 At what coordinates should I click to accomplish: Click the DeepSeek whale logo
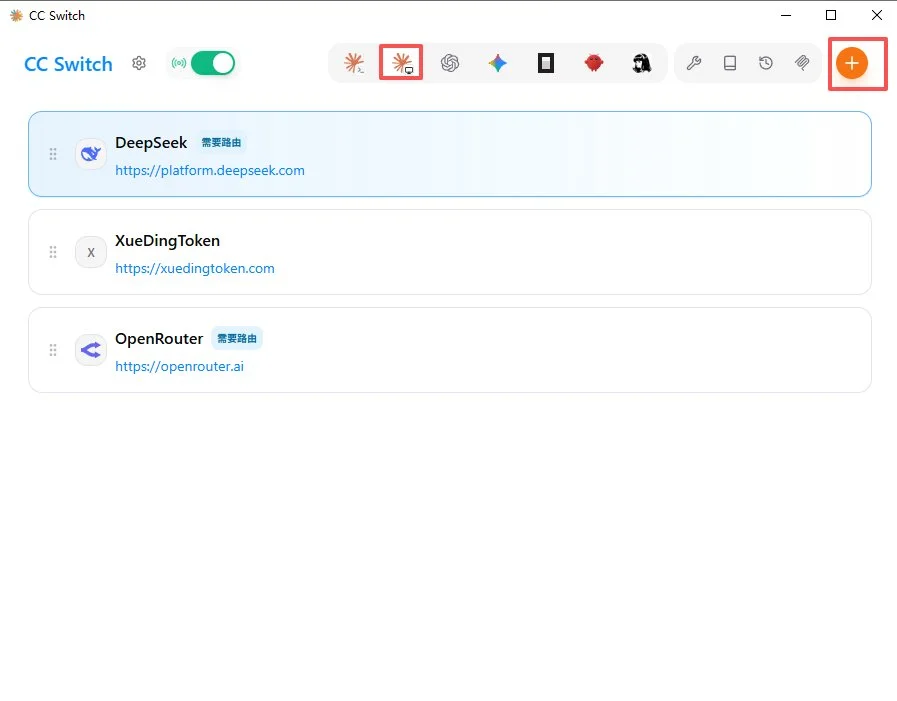click(x=91, y=154)
